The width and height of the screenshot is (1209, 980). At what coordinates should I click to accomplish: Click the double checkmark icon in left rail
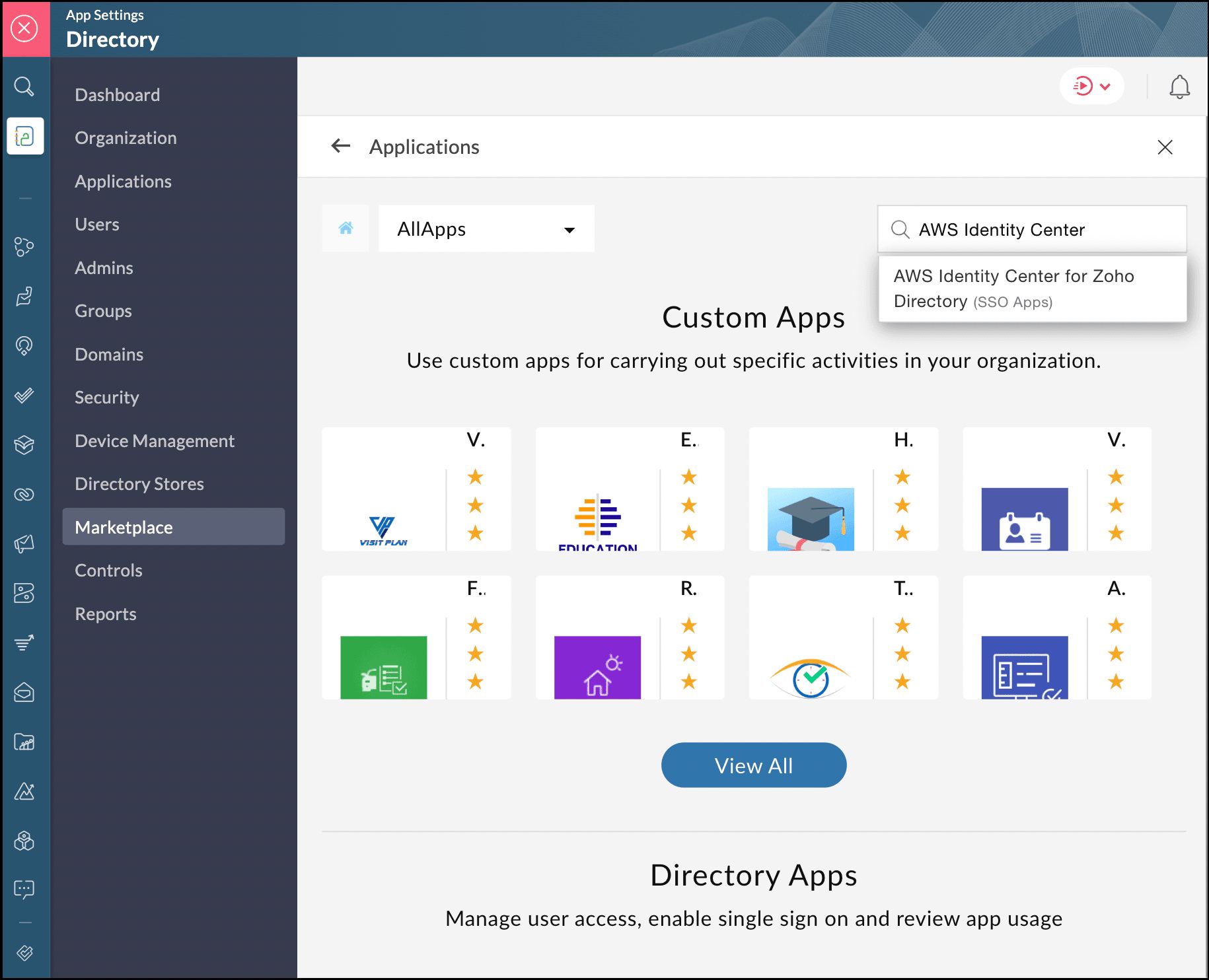coord(24,396)
